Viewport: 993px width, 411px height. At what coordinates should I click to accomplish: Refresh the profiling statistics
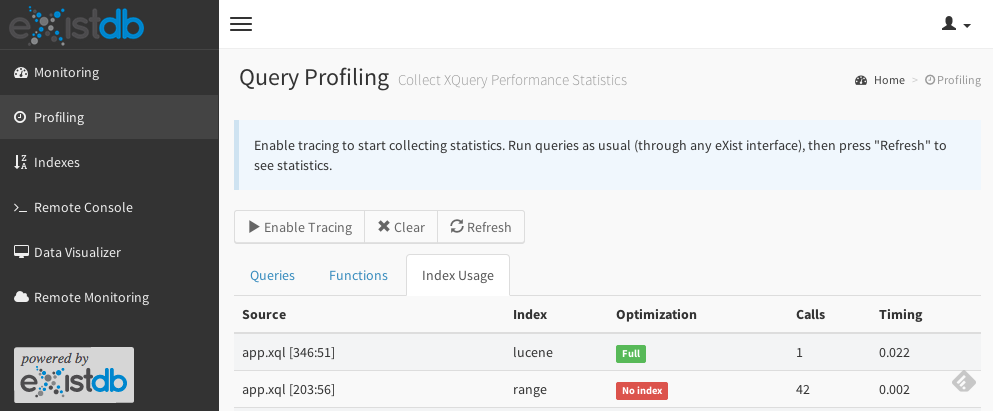point(481,227)
